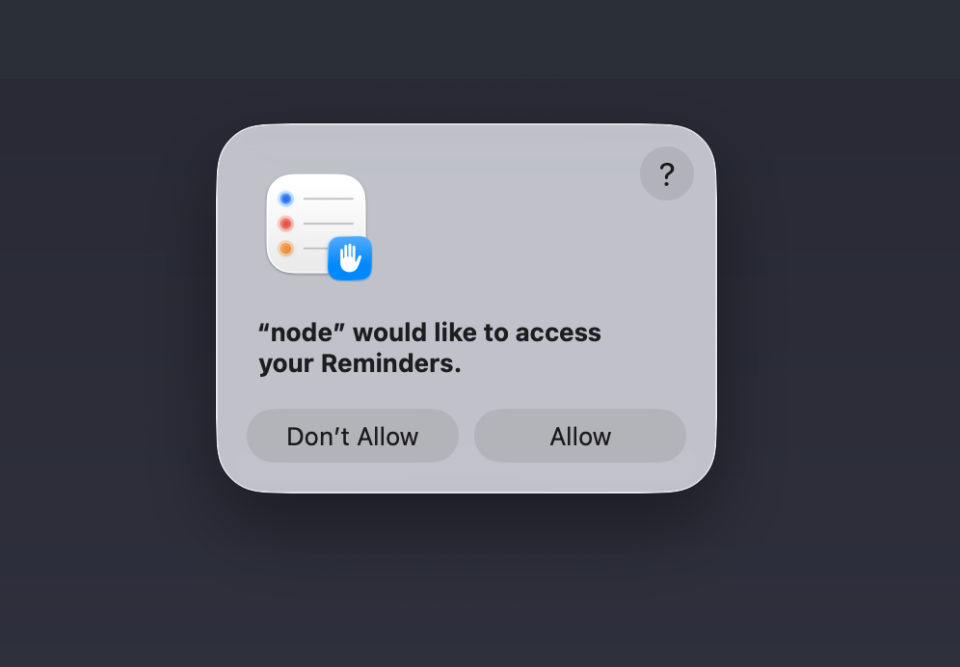Image resolution: width=960 pixels, height=667 pixels.
Task: Click the gray line beside the red dot
Action: (x=328, y=224)
